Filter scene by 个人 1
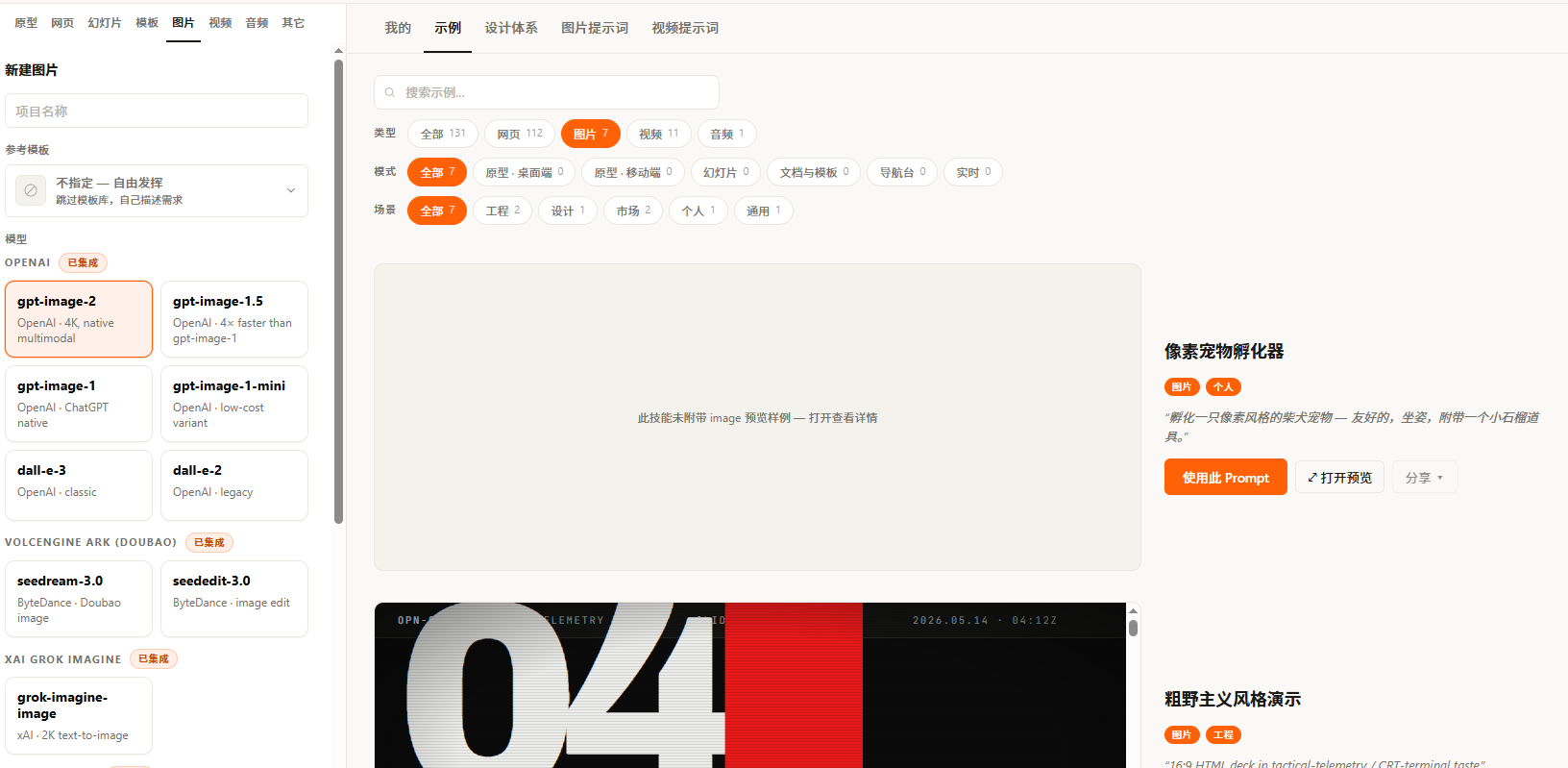The width and height of the screenshot is (1568, 768). pyautogui.click(x=698, y=211)
